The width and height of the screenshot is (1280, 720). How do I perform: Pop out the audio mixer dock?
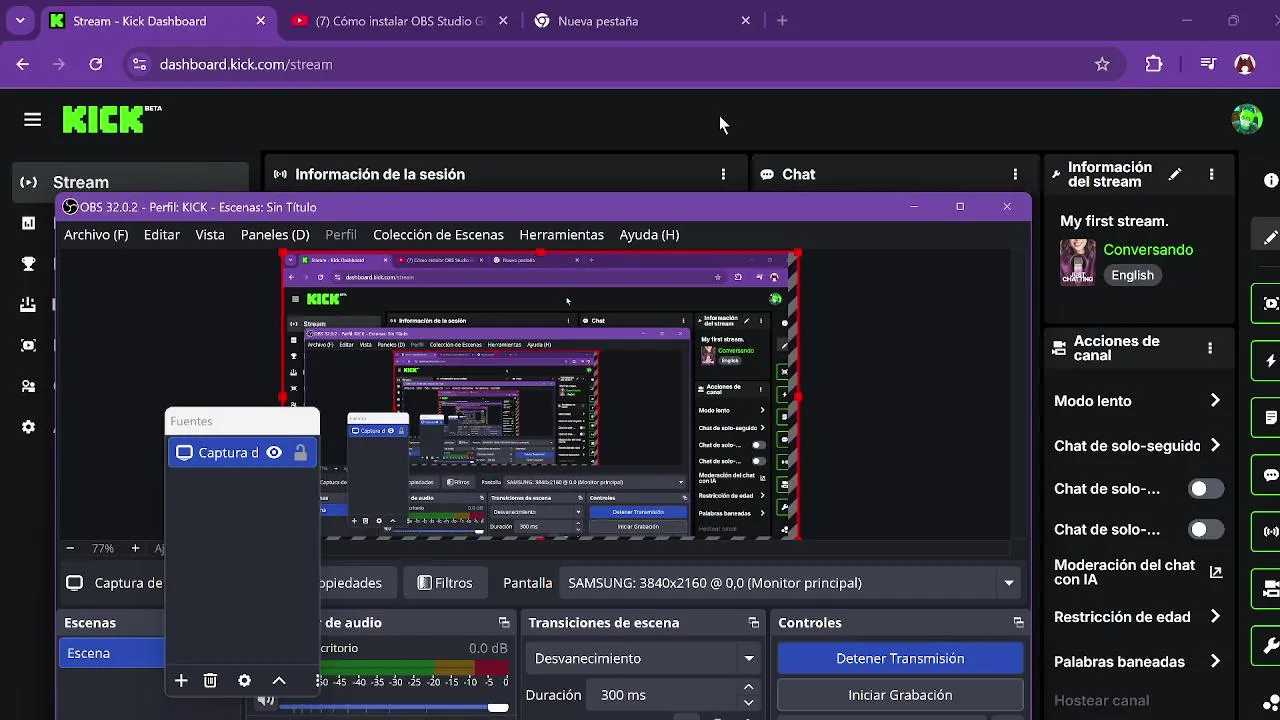[504, 622]
